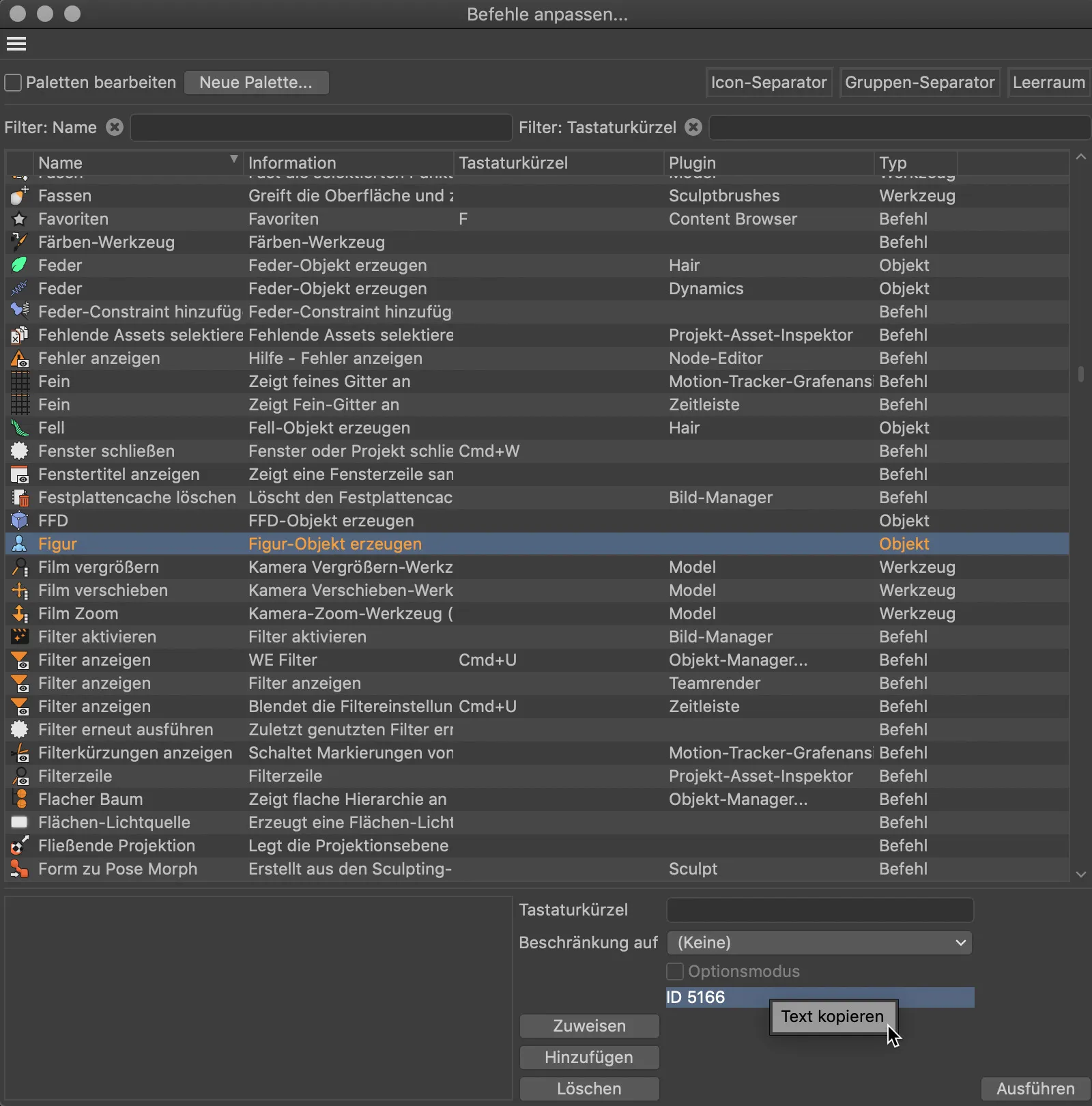
Task: Click inside the Tastaturkürzel input field
Action: point(819,910)
